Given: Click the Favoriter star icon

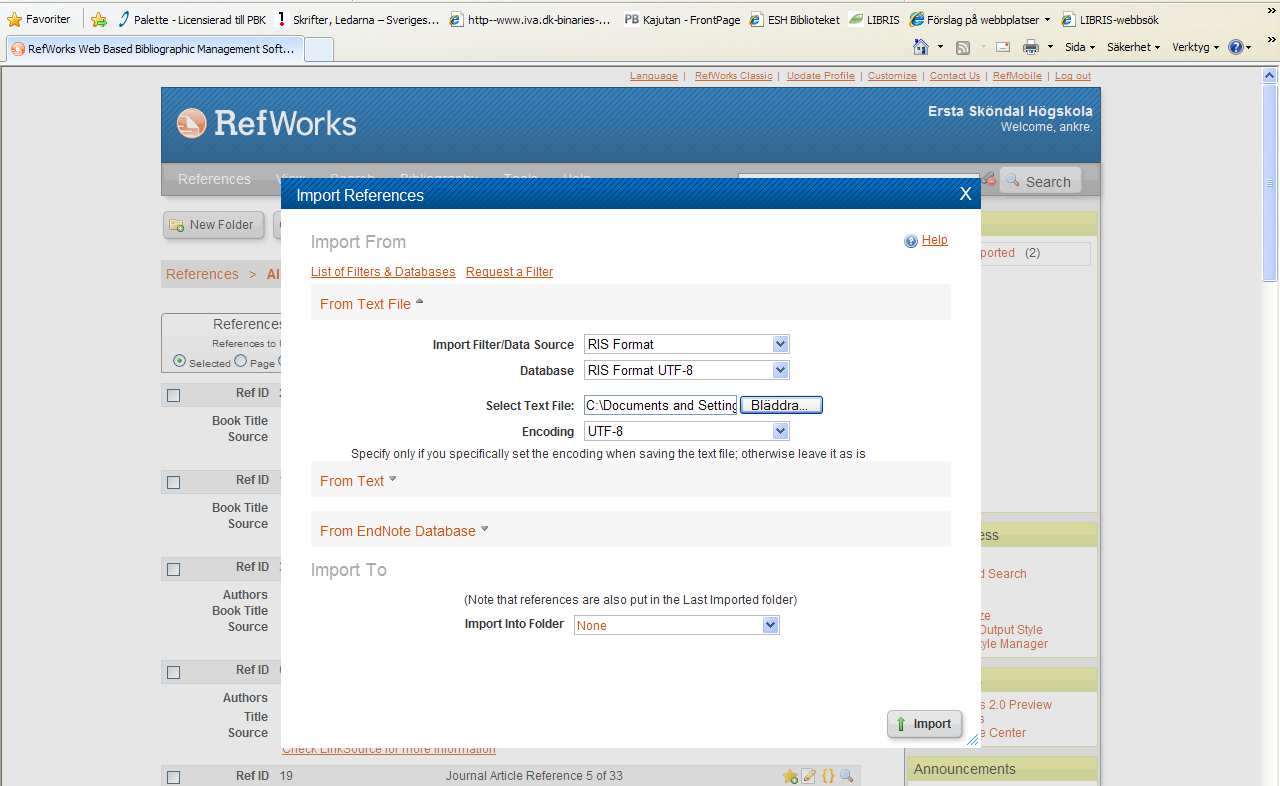Looking at the screenshot, I should pos(14,19).
